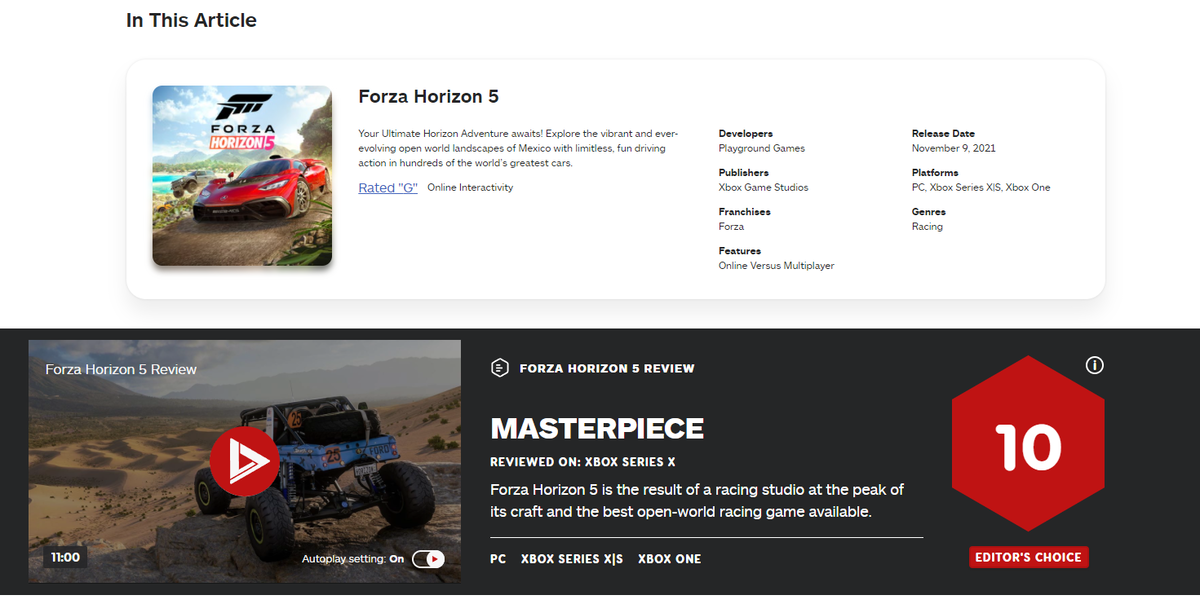Click the Forza Horizon 5 title heading
This screenshot has width=1200, height=604.
click(428, 97)
